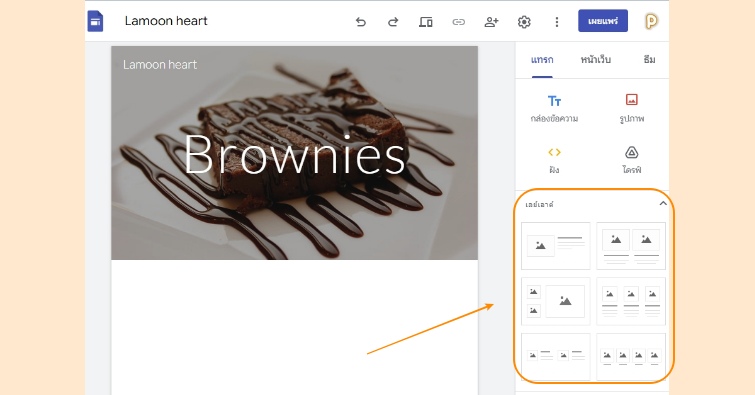Insert a text box (กล่องข้อความ)
Image resolution: width=755 pixels, height=395 pixels.
[x=554, y=108]
